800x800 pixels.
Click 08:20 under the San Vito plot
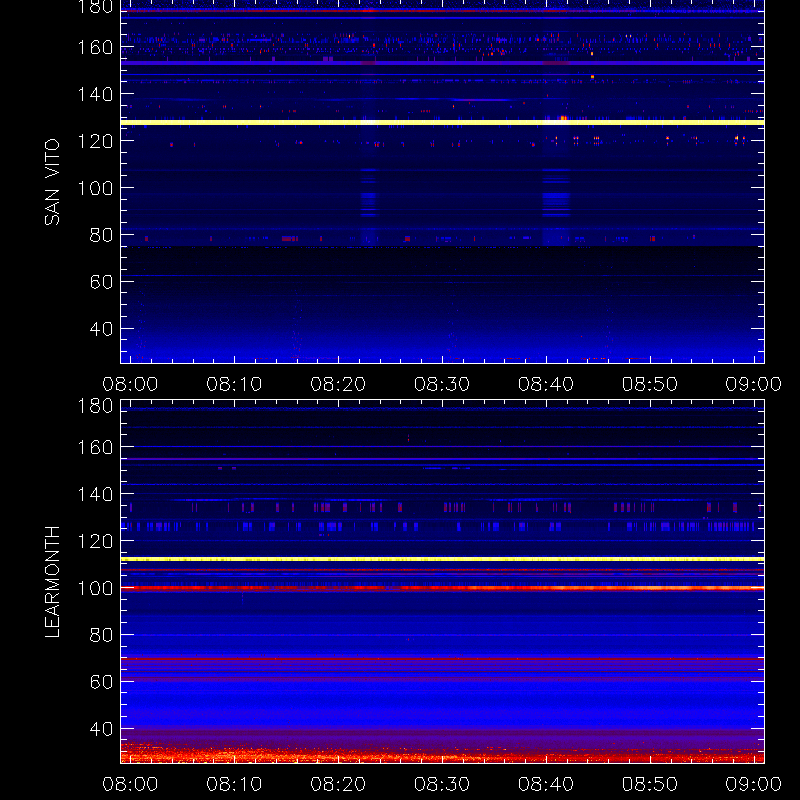tap(338, 384)
